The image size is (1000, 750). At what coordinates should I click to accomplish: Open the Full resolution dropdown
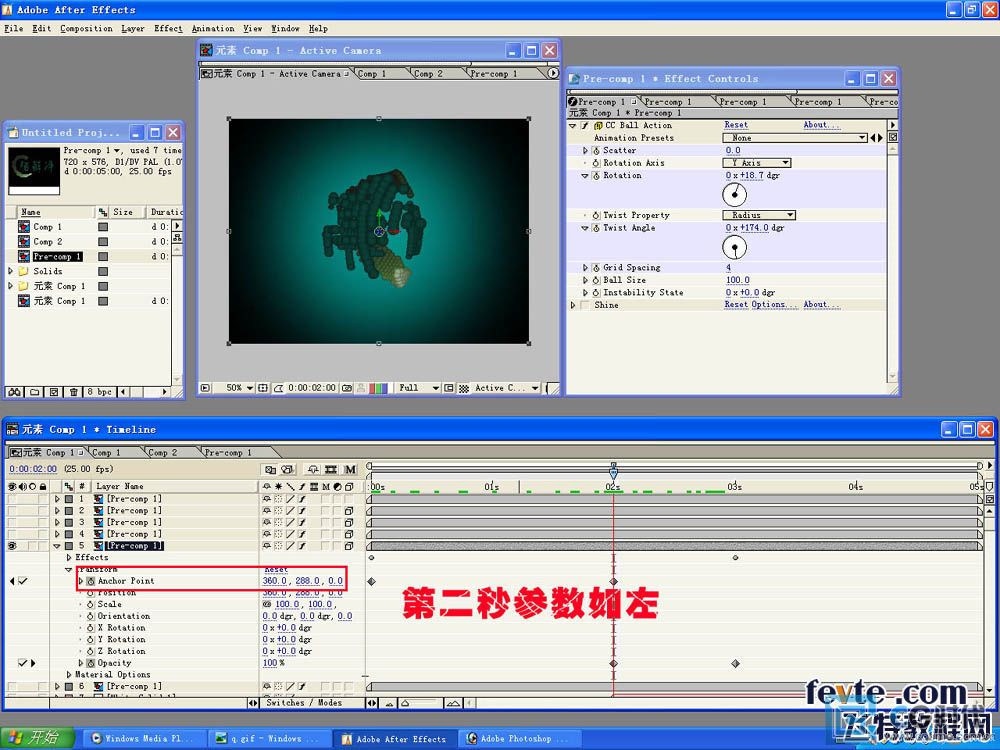click(418, 388)
